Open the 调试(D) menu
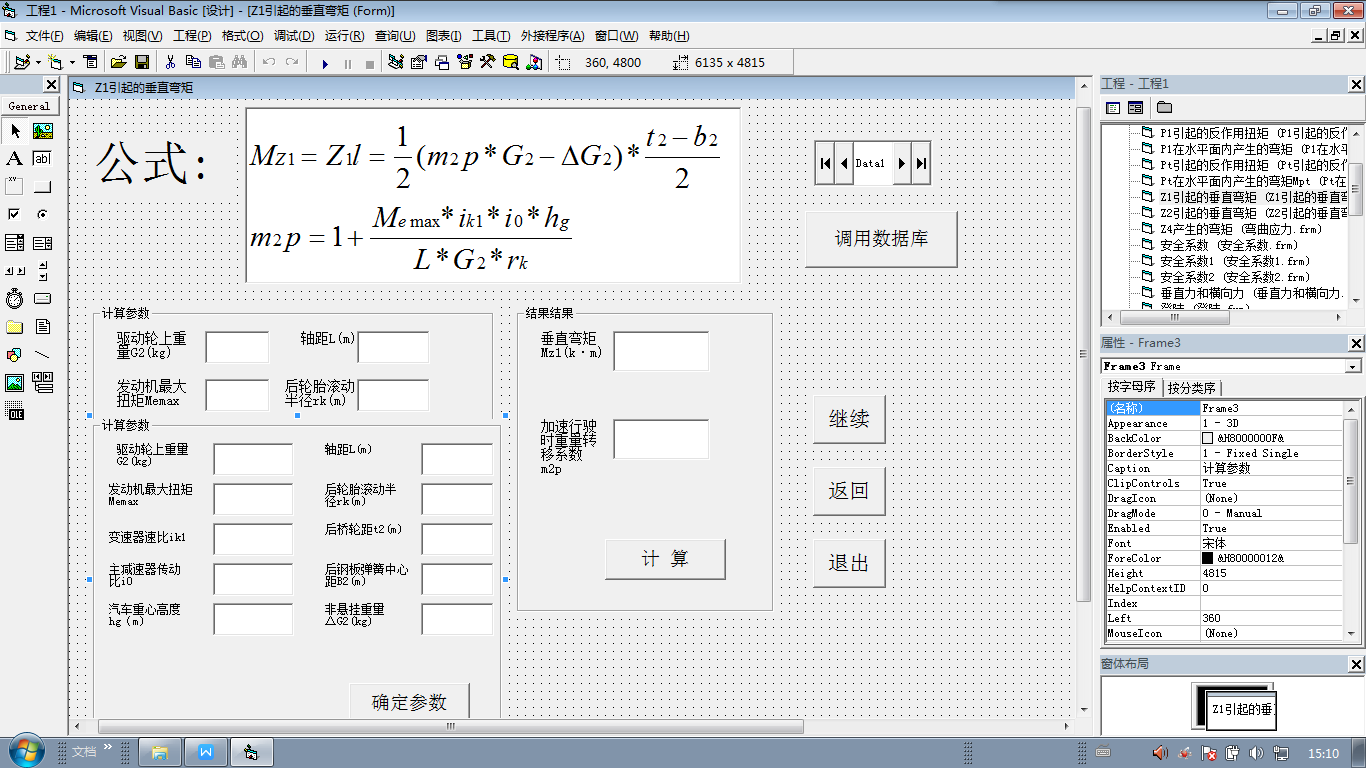The height and width of the screenshot is (768, 1366). tap(294, 36)
